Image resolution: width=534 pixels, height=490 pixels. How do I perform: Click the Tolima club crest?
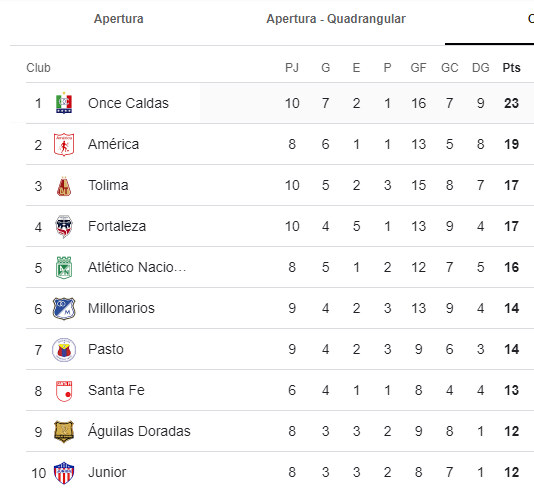point(64,186)
